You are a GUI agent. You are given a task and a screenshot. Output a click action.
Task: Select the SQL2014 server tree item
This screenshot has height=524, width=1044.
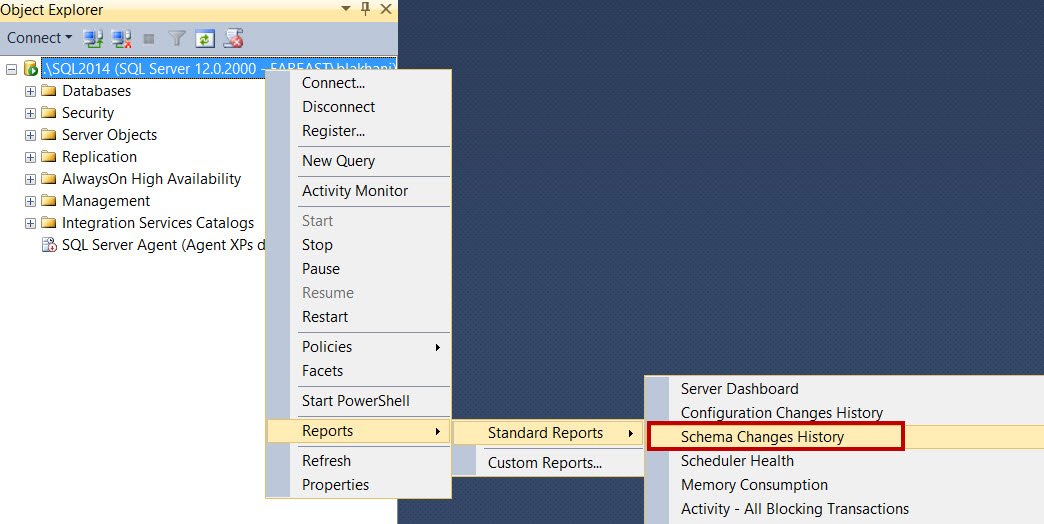[x=219, y=68]
